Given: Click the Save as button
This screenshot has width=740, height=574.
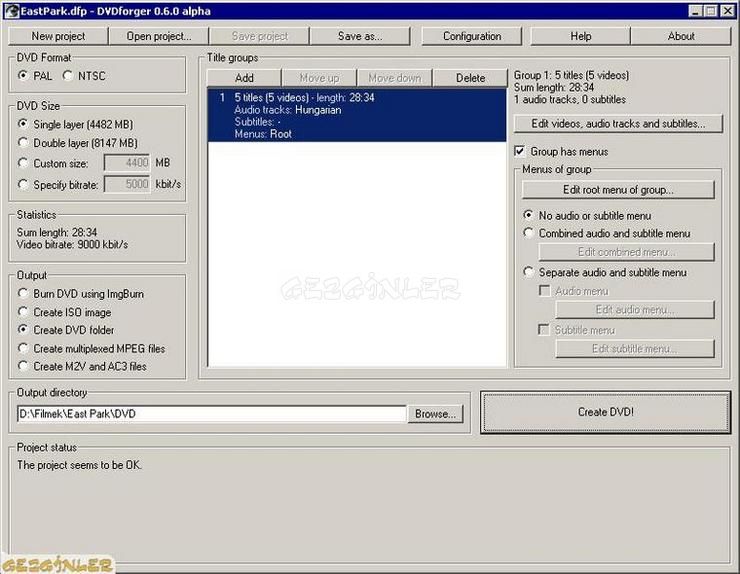Looking at the screenshot, I should (359, 36).
